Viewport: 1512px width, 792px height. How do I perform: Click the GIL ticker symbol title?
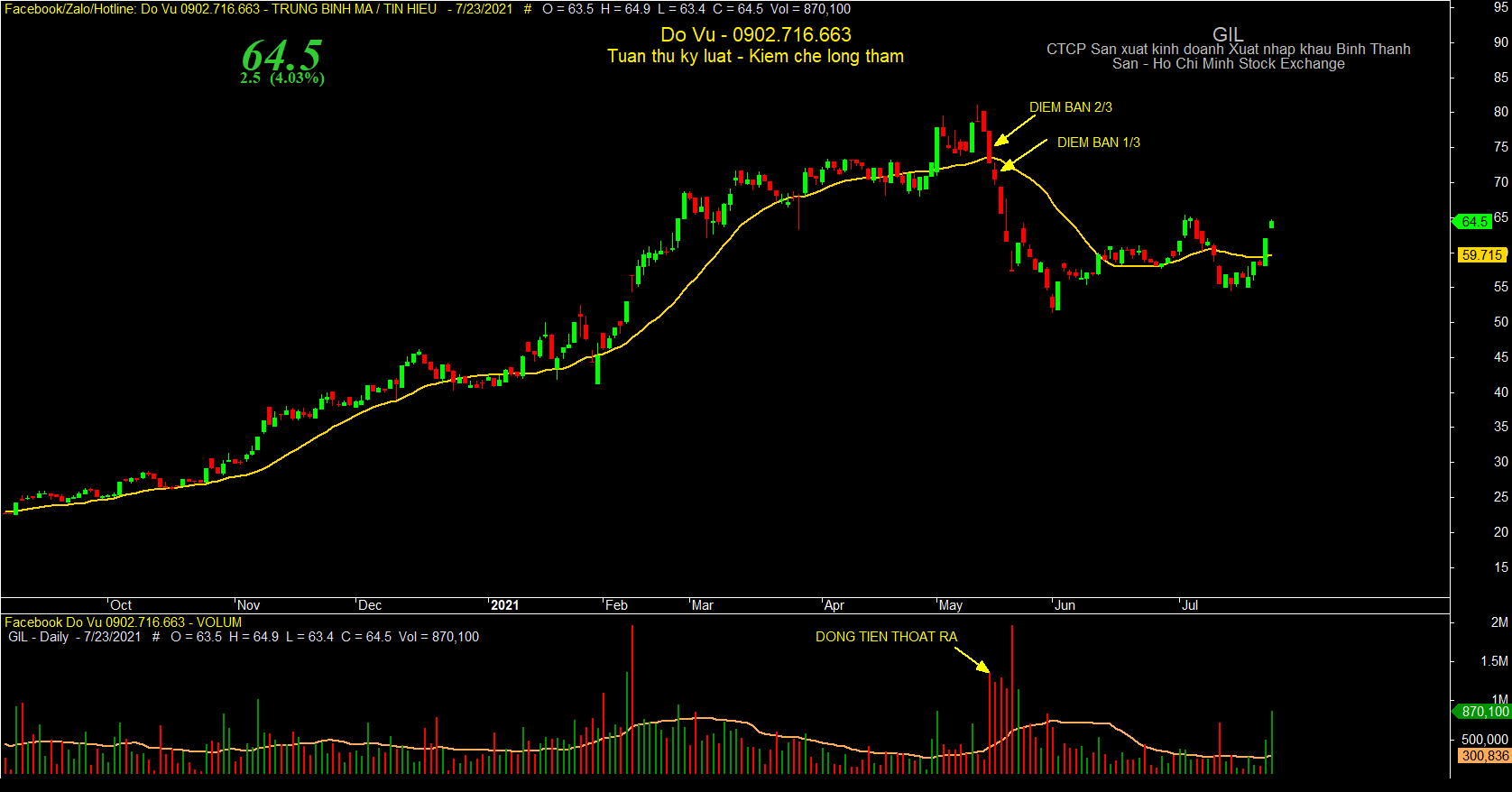tap(1228, 34)
